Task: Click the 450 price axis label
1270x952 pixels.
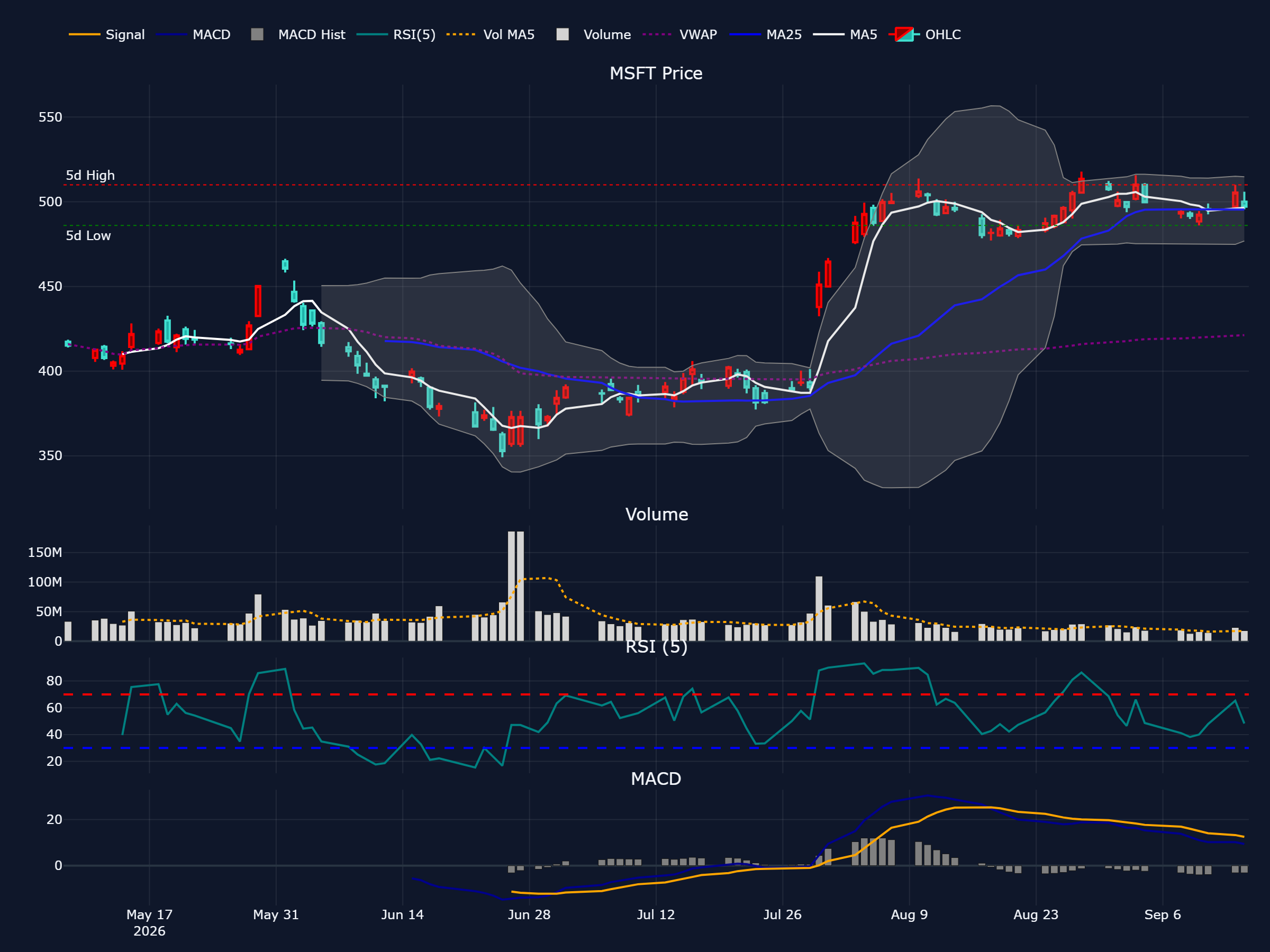Action: (x=50, y=286)
